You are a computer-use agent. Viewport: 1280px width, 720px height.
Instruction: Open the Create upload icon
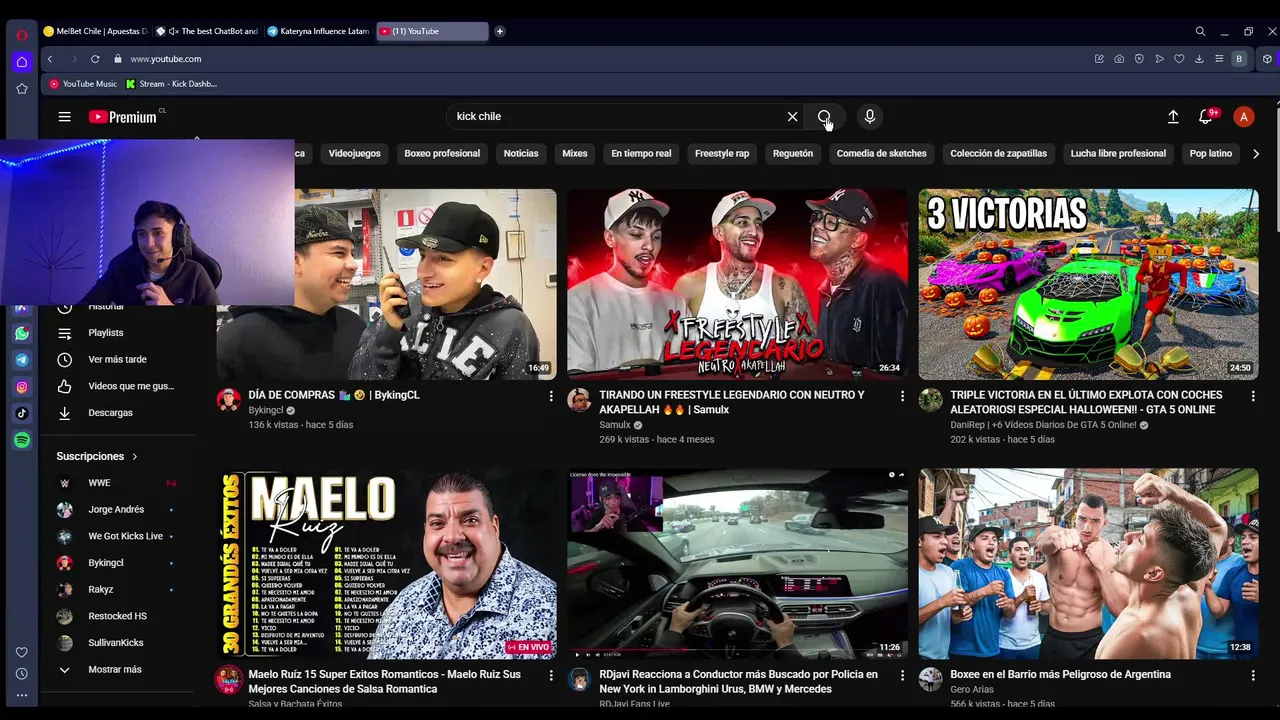(x=1173, y=117)
